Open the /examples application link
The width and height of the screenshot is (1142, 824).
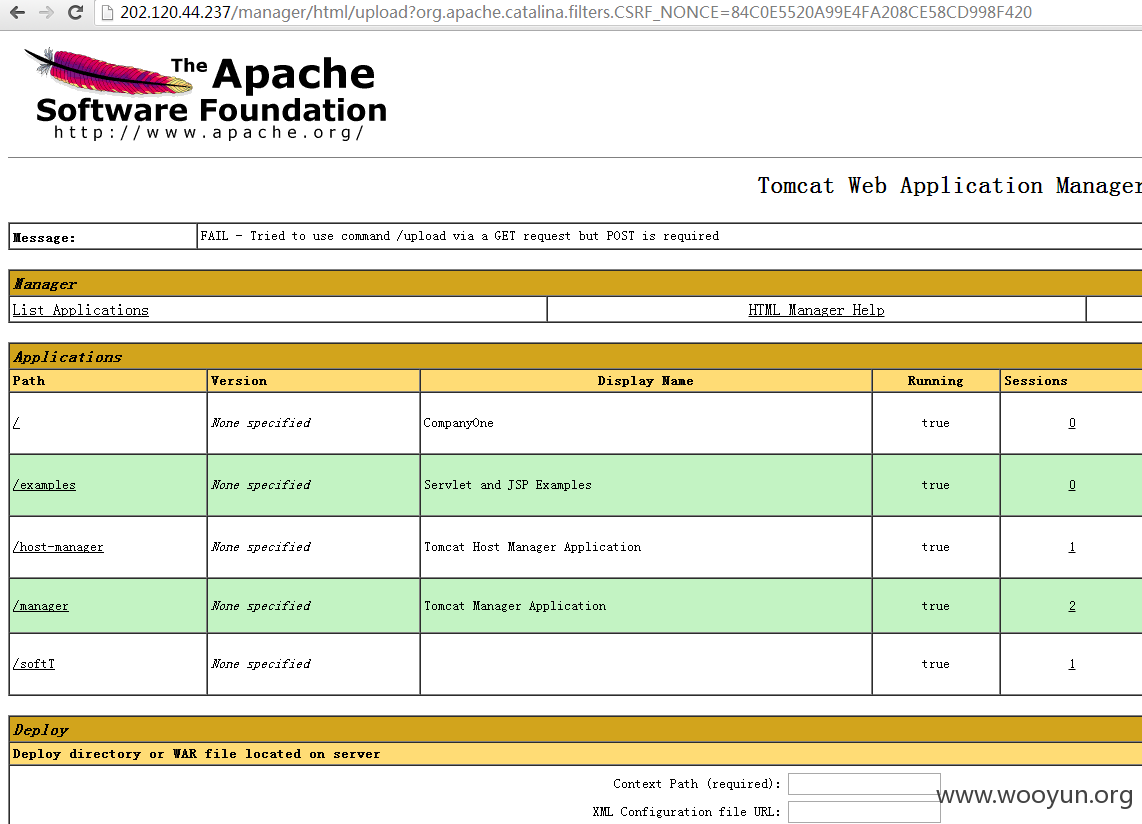44,484
